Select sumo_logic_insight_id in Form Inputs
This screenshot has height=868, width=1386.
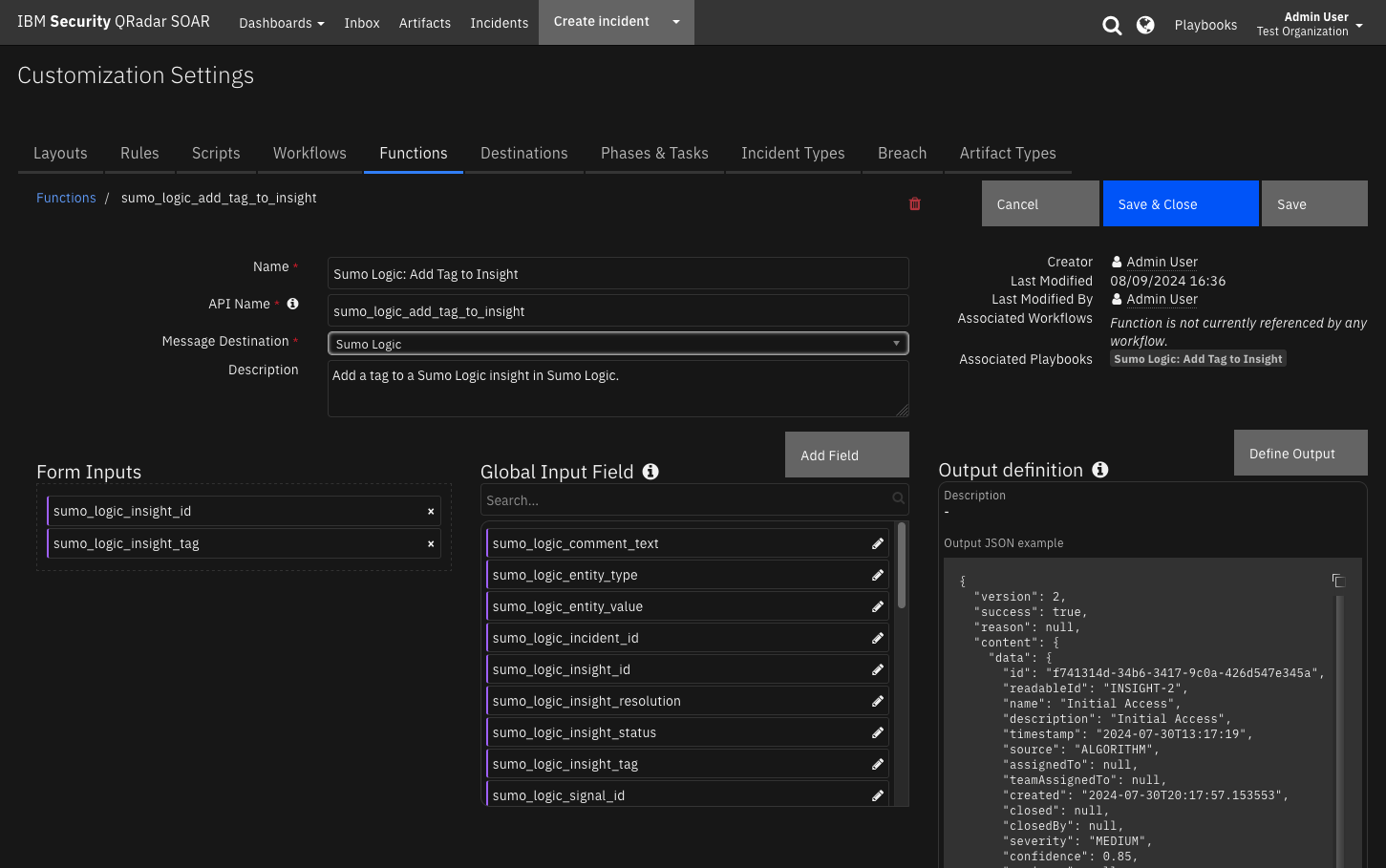[244, 511]
